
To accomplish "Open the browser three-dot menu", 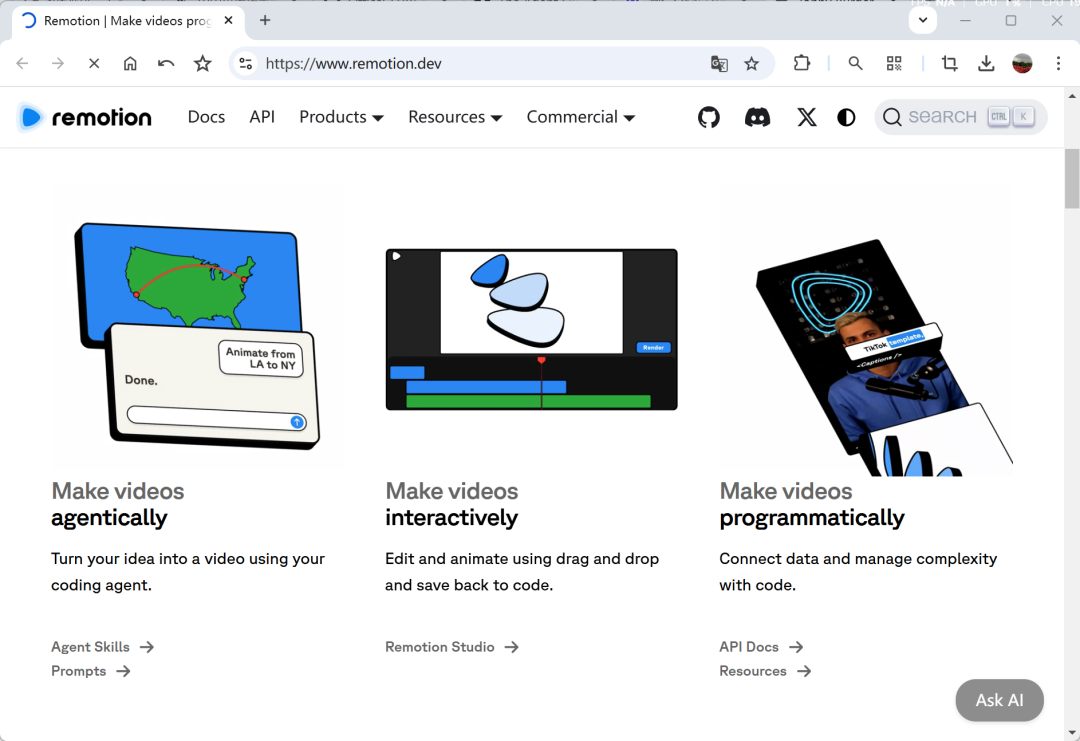I will 1059,63.
